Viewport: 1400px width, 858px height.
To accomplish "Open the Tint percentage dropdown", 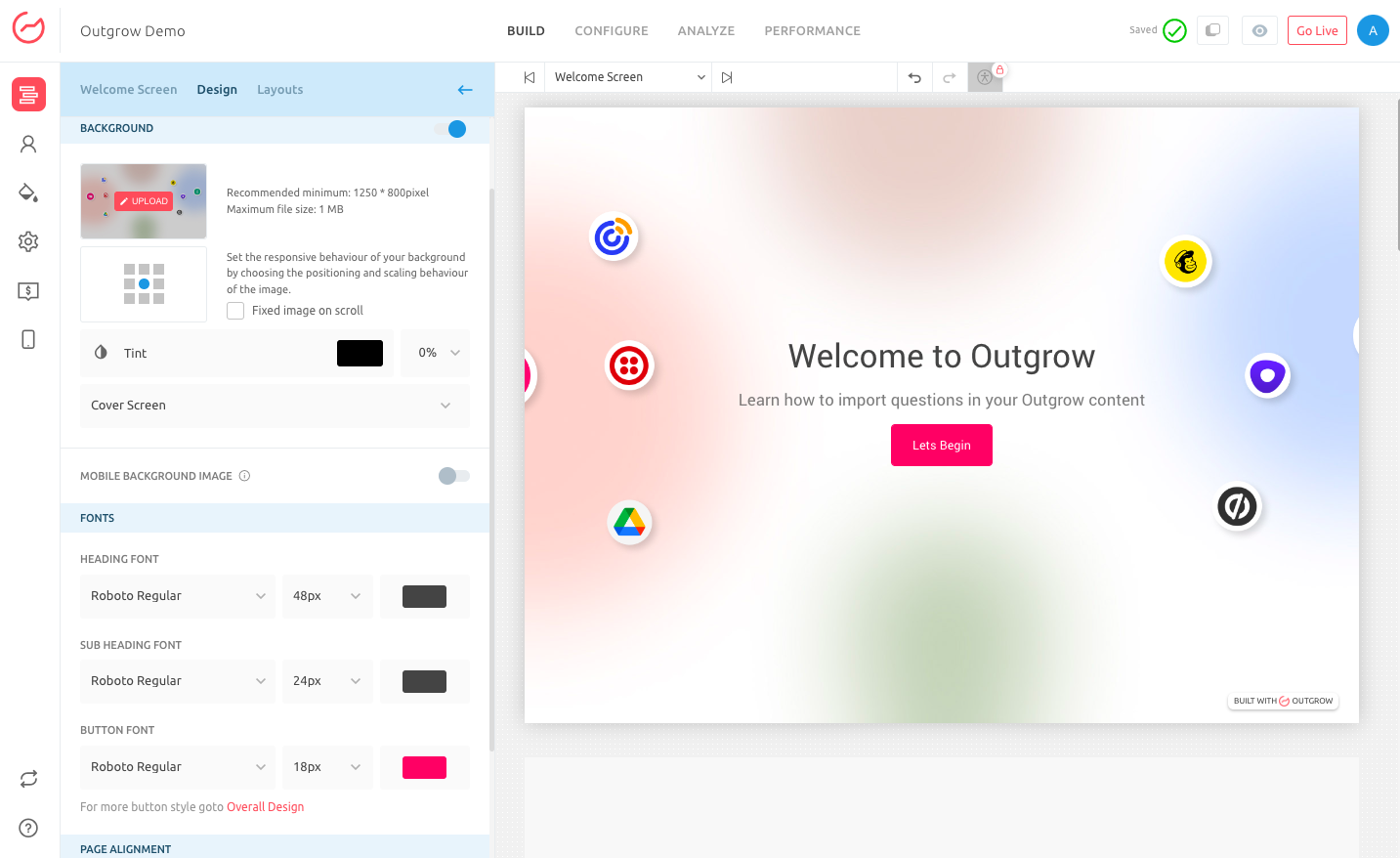I will tap(436, 353).
